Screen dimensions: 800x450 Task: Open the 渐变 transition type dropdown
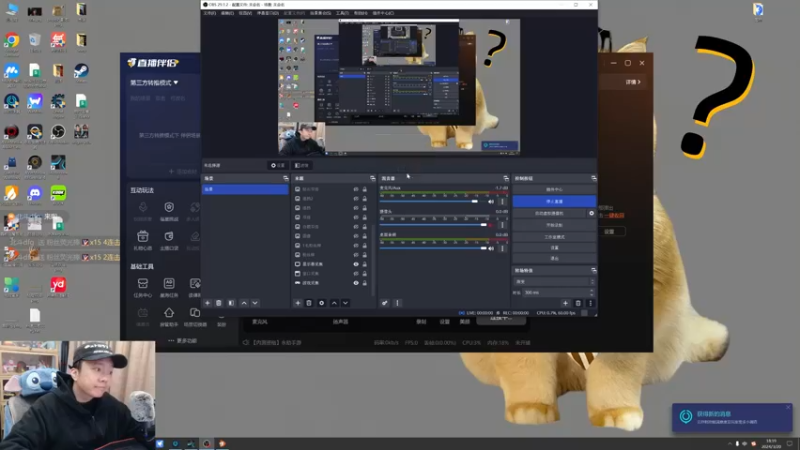[x=555, y=282]
